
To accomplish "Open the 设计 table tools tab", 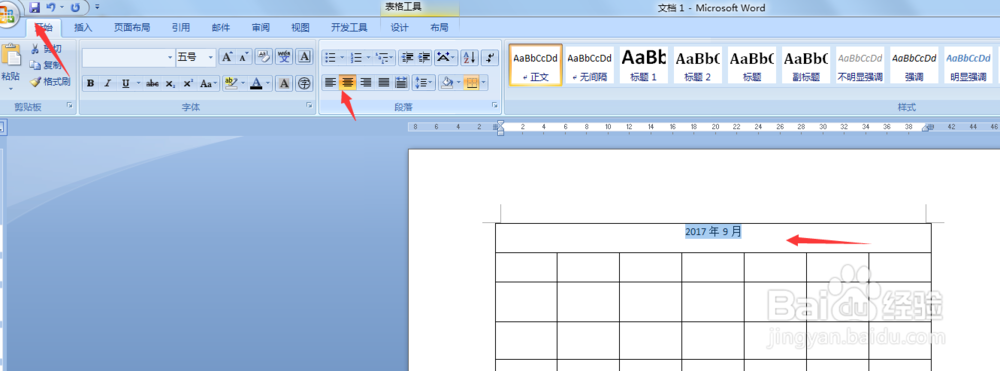I will 399,27.
